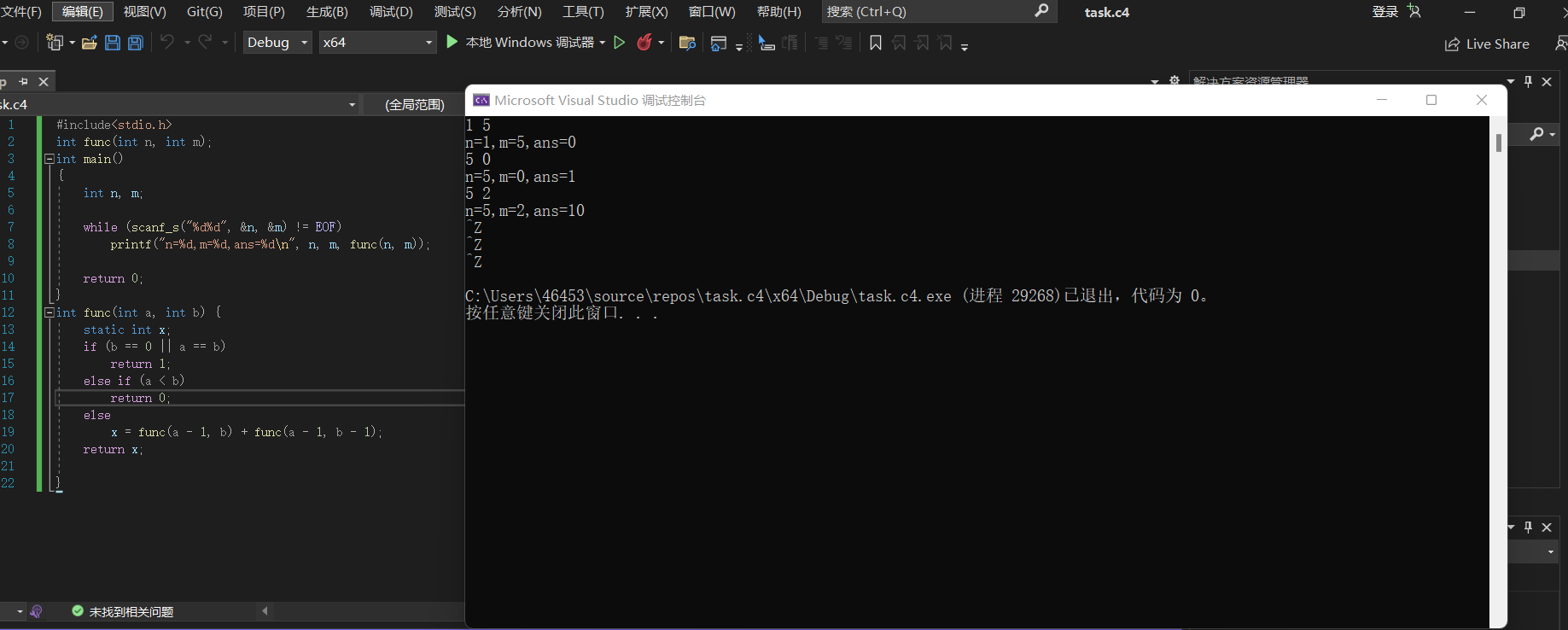Screen dimensions: 1568x630
Task: Open the 帮助(H) menu
Action: coord(779,11)
